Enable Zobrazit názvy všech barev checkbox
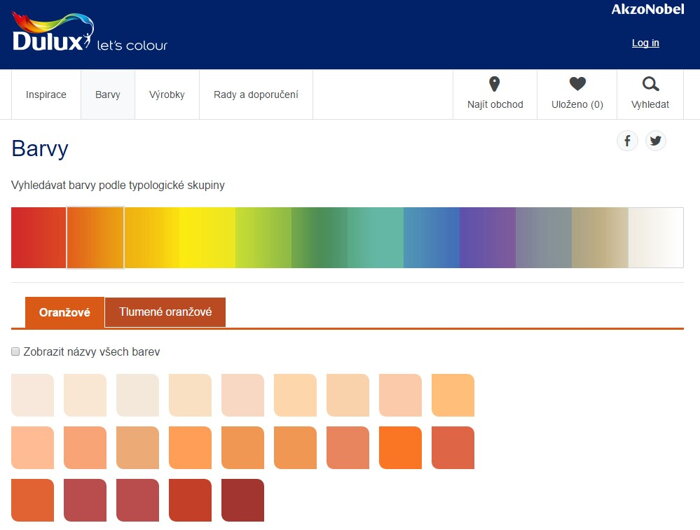The image size is (700, 530). [x=15, y=352]
